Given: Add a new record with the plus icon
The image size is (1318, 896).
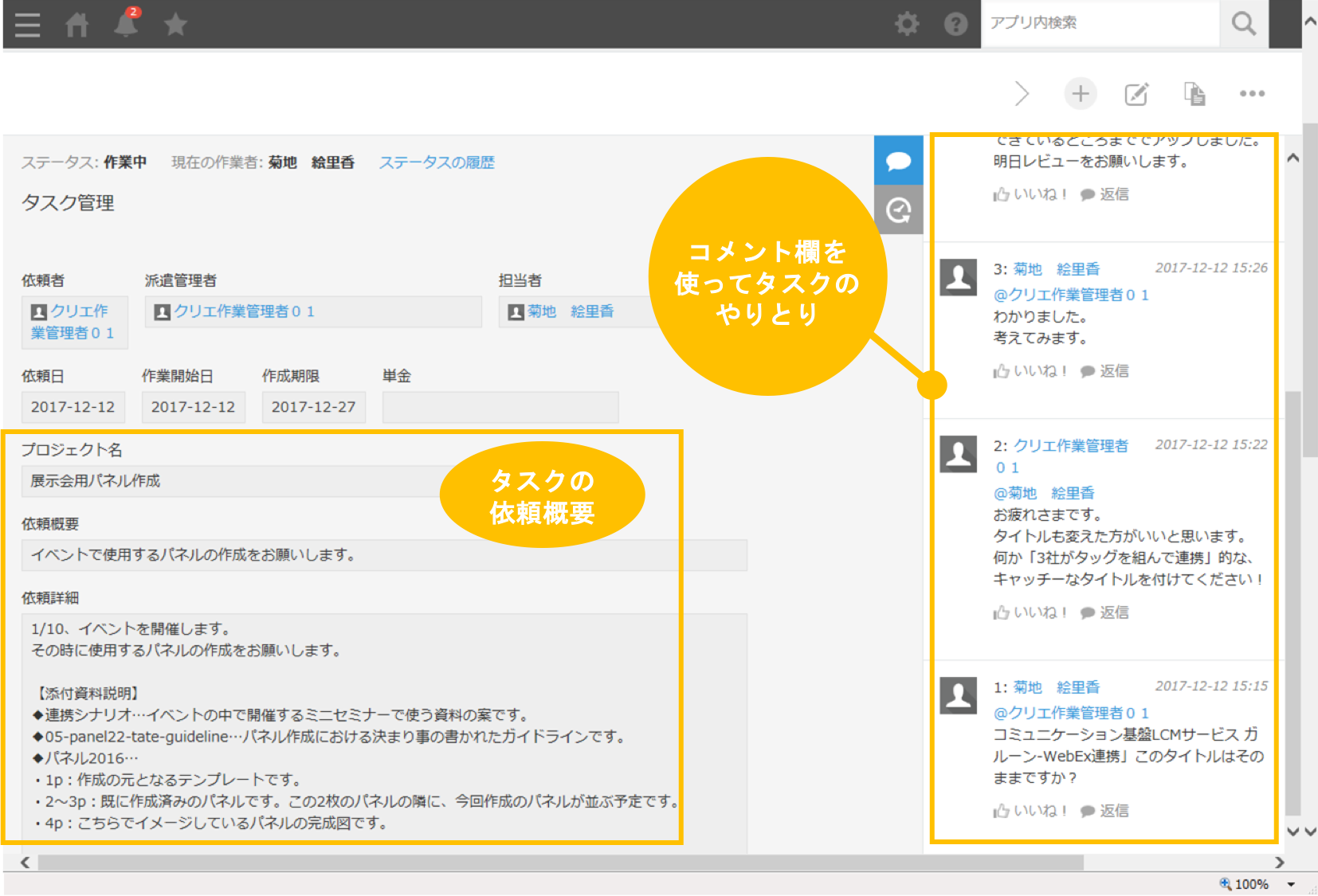Looking at the screenshot, I should pos(1080,93).
